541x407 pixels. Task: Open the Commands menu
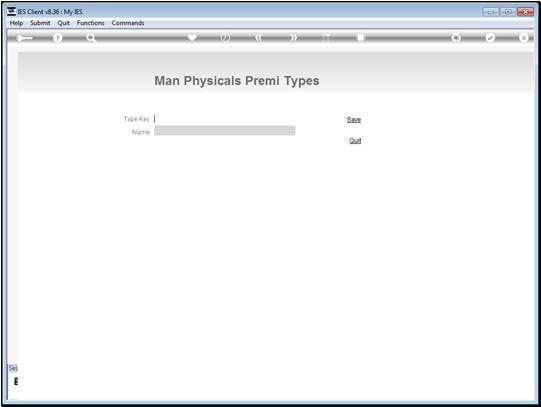pos(128,23)
